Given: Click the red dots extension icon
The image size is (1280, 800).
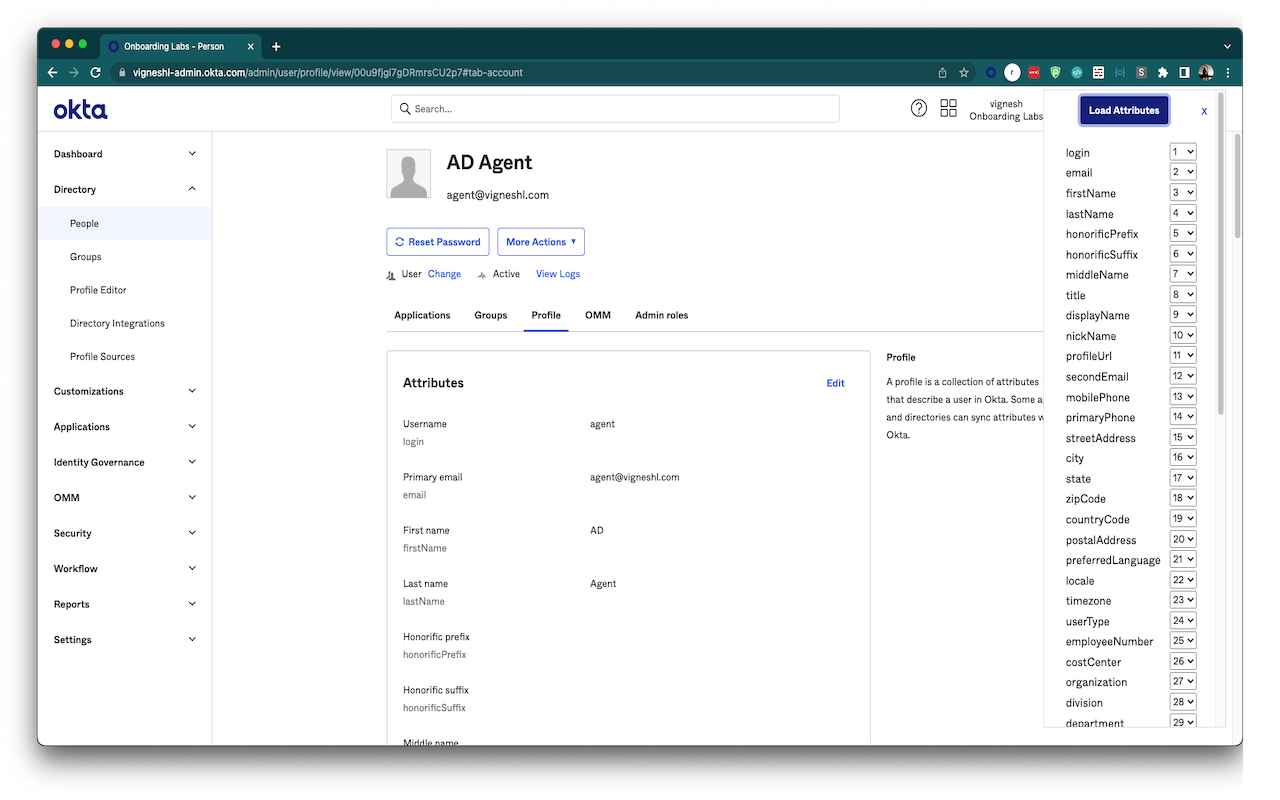Looking at the screenshot, I should [1034, 72].
